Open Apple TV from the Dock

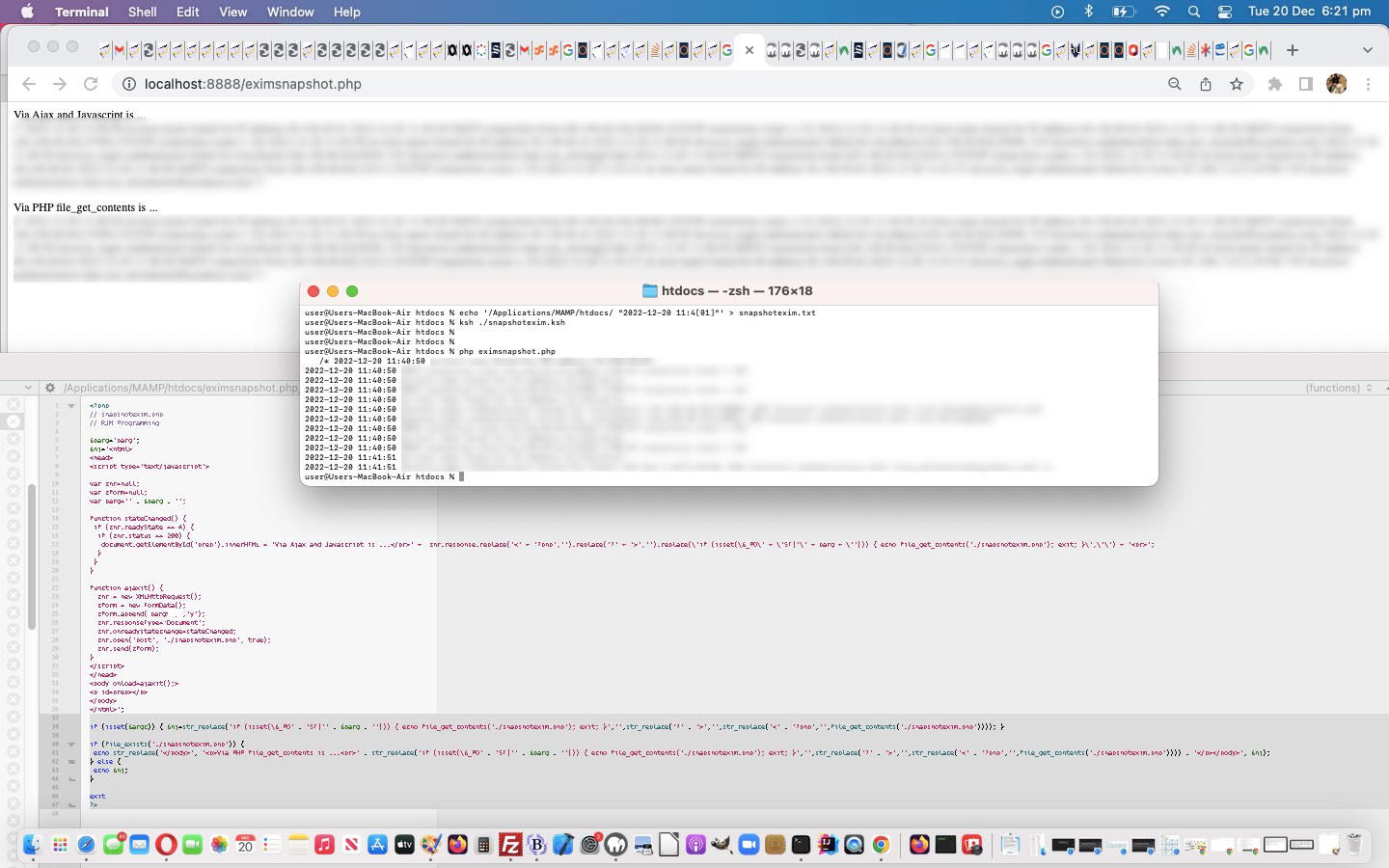click(404, 845)
